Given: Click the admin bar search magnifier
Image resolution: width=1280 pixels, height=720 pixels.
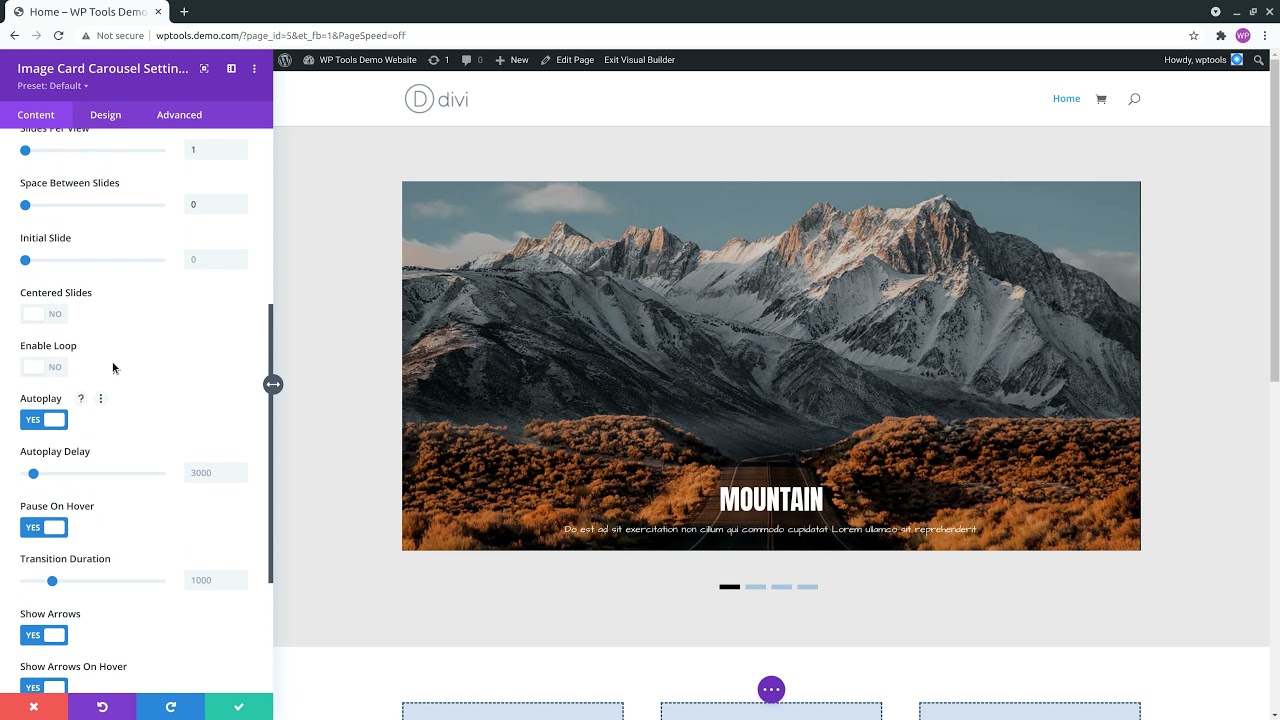Looking at the screenshot, I should (x=1259, y=60).
